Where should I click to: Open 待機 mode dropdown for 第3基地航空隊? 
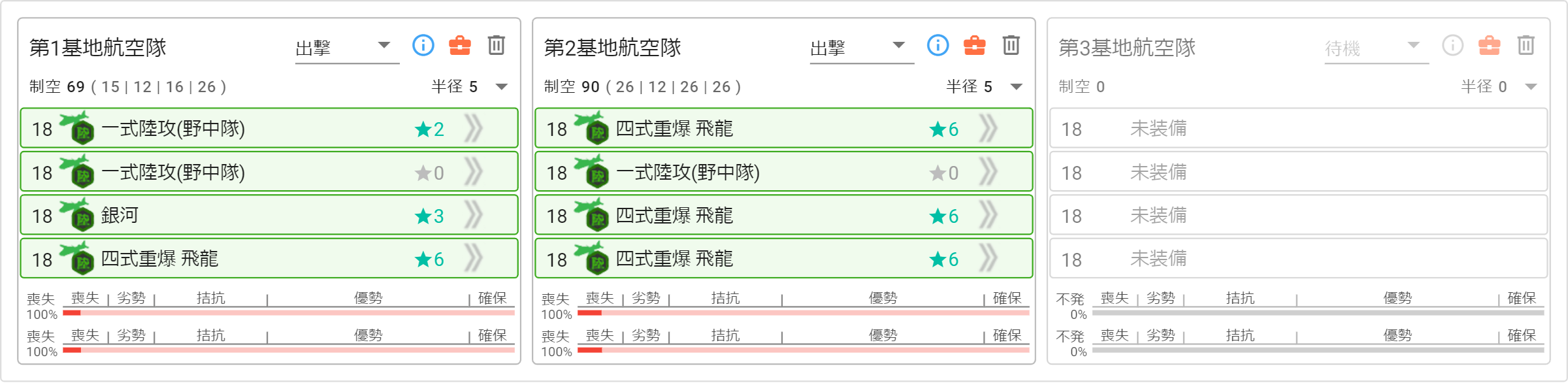pos(1377,48)
